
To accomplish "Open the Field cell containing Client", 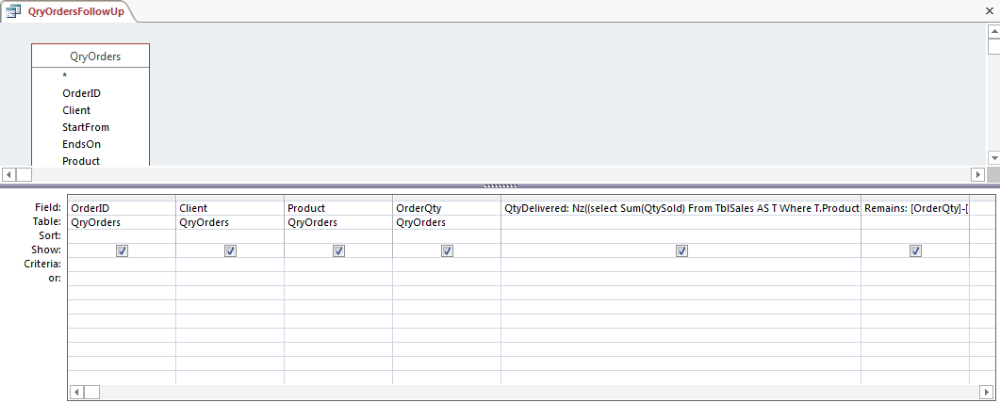I will (230, 208).
